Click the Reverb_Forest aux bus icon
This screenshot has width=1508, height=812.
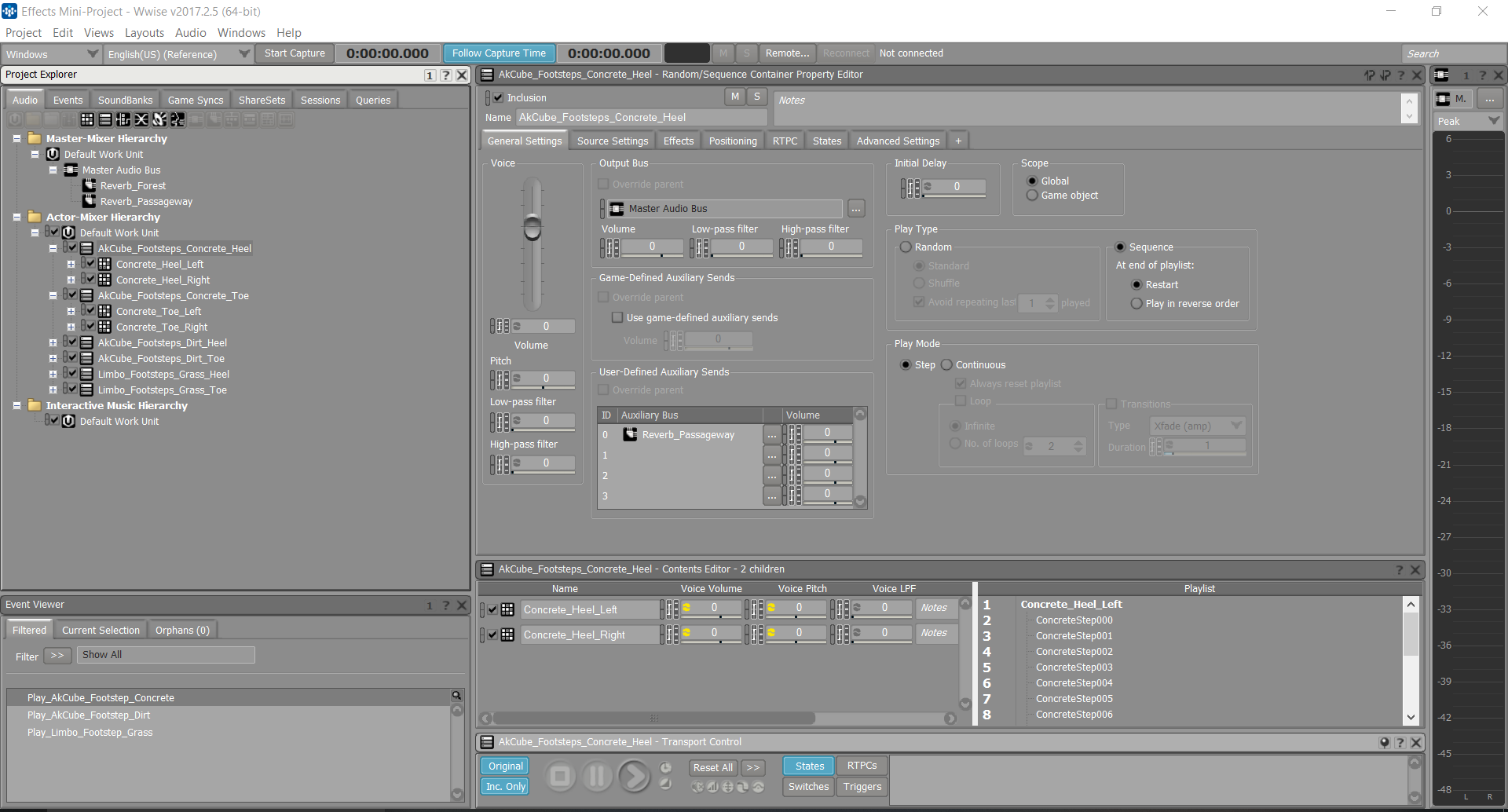click(x=90, y=185)
